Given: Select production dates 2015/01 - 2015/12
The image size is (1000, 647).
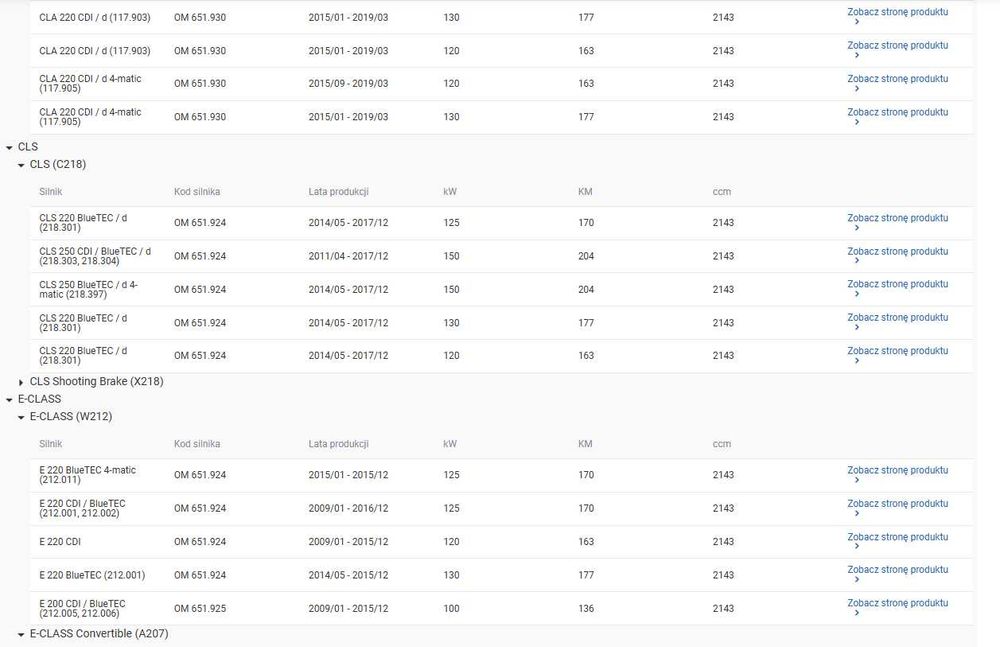Looking at the screenshot, I should click(x=348, y=475).
